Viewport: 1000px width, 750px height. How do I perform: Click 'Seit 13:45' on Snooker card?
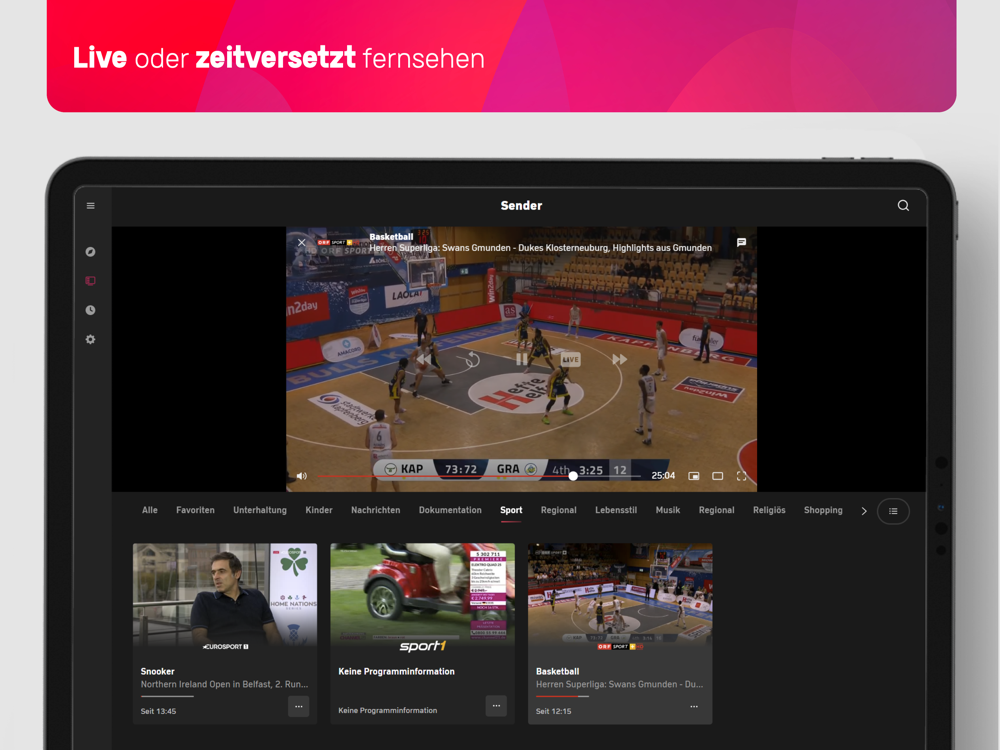pyautogui.click(x=158, y=711)
